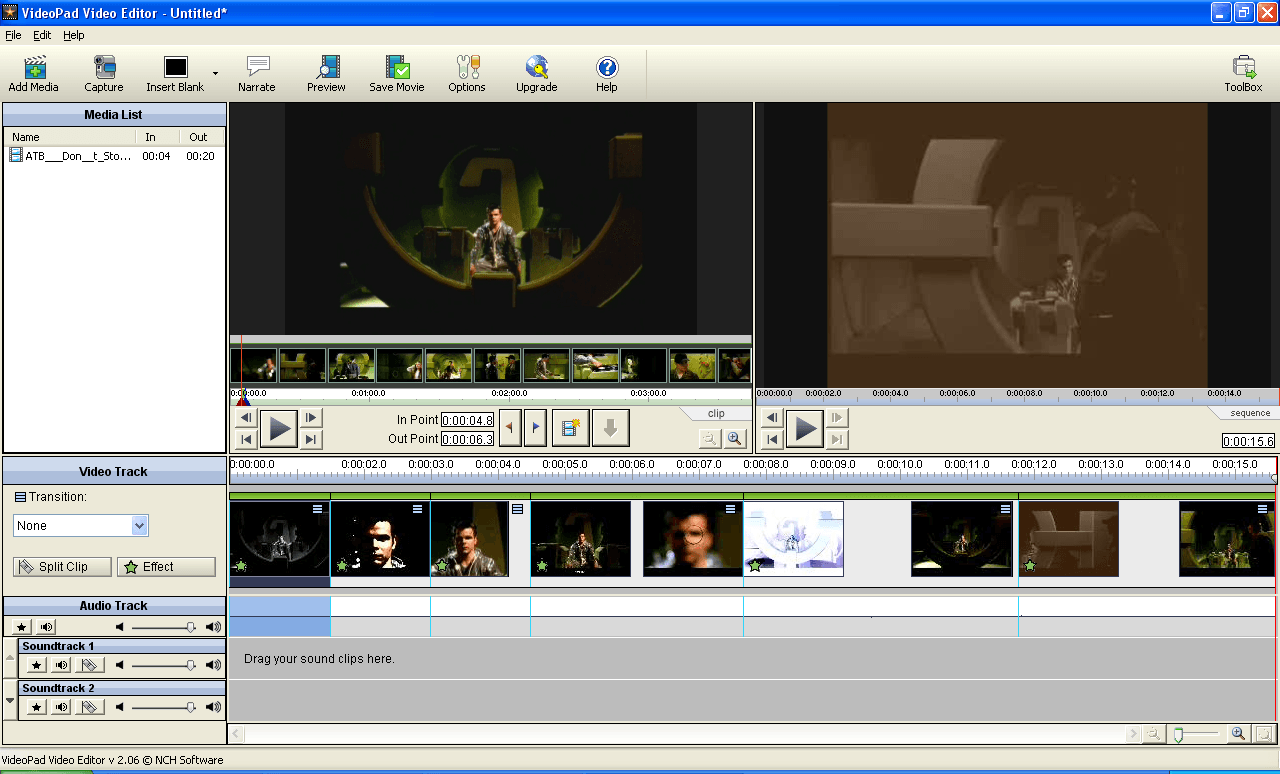
Task: Click the create new clip film icon
Action: pyautogui.click(x=570, y=428)
